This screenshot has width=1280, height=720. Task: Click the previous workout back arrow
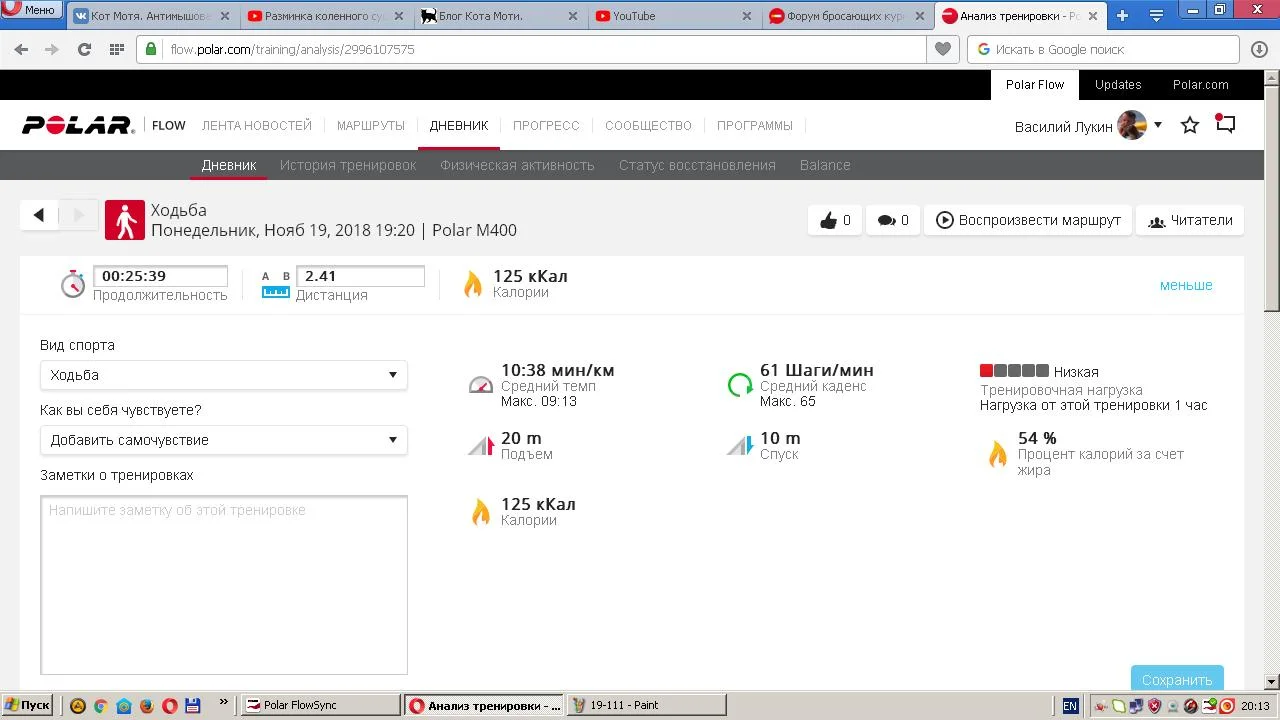[x=39, y=215]
